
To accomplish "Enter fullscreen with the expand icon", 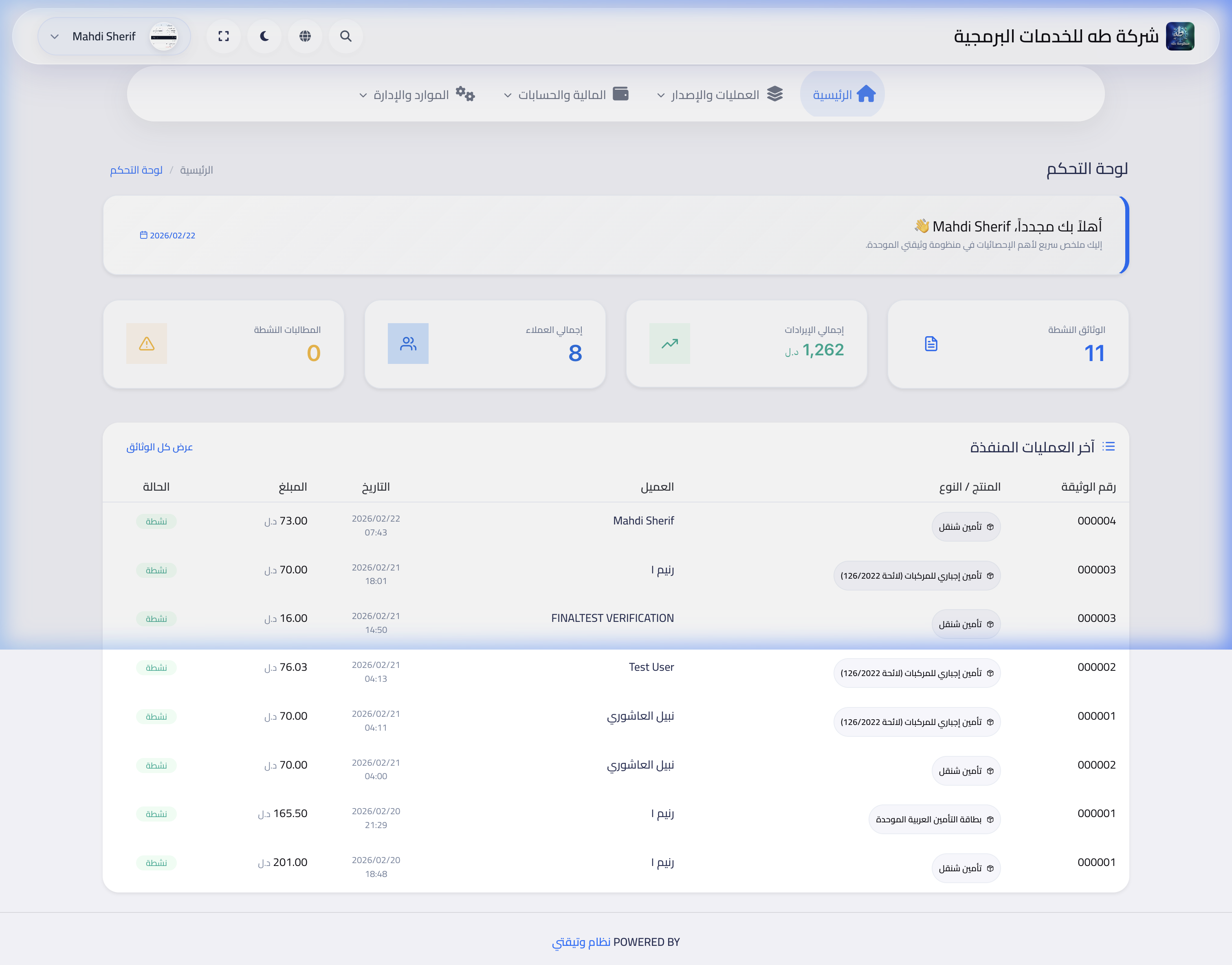I will point(224,36).
